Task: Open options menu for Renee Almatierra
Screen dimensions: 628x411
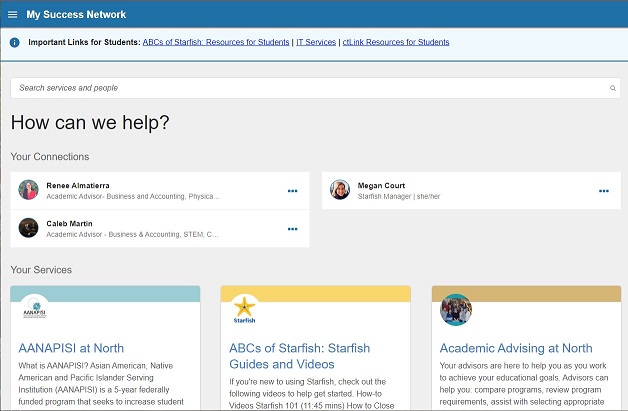Action: click(x=292, y=190)
